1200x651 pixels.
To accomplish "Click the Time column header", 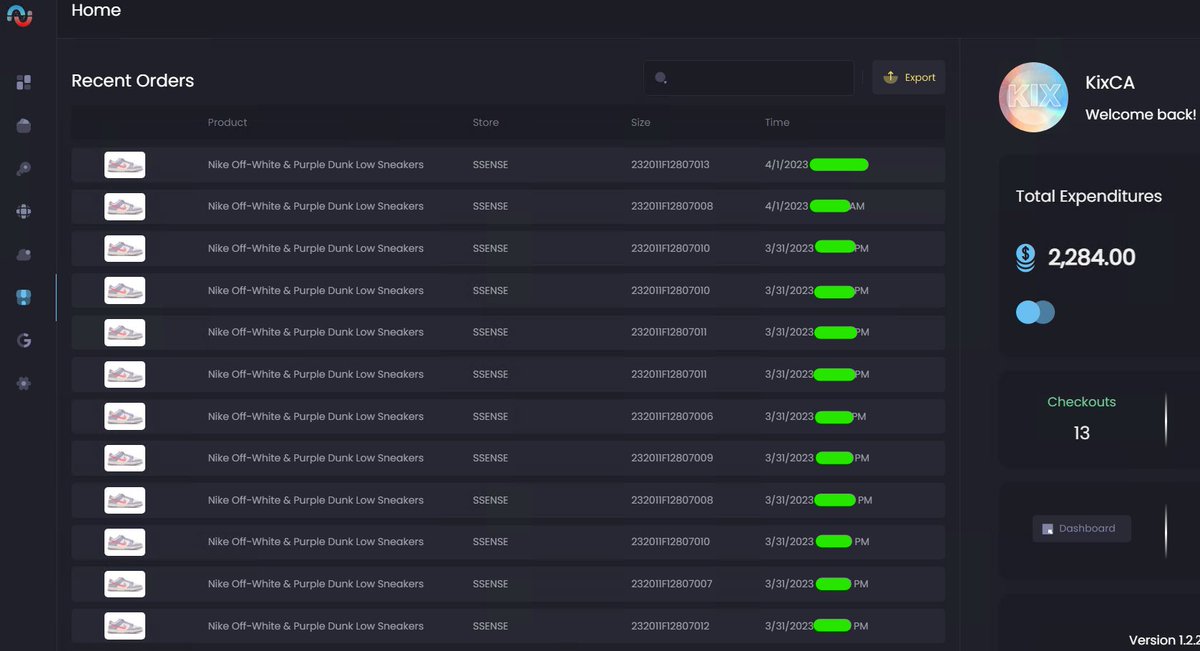I will point(777,123).
